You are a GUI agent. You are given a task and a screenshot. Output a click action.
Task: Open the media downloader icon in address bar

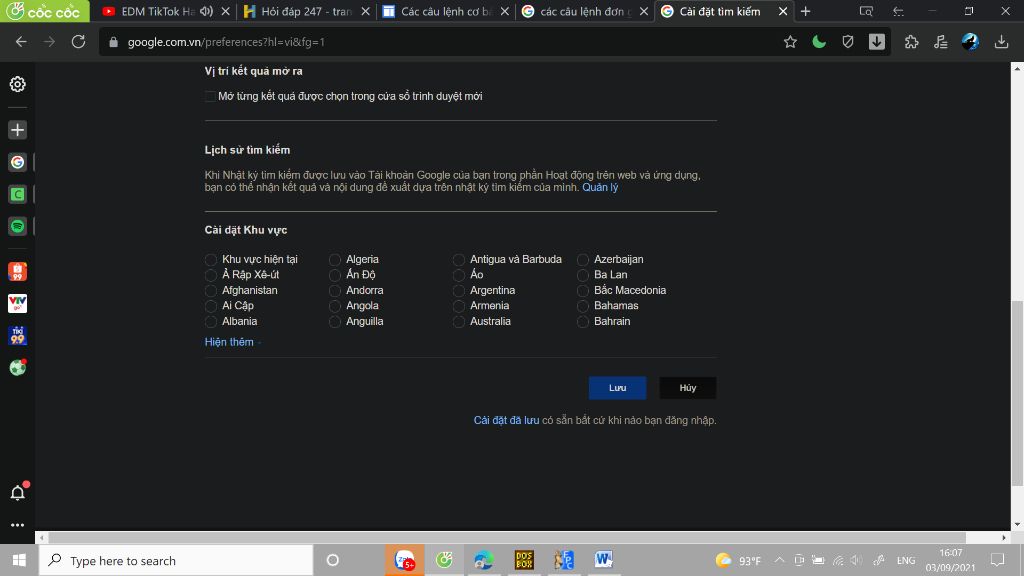click(876, 42)
